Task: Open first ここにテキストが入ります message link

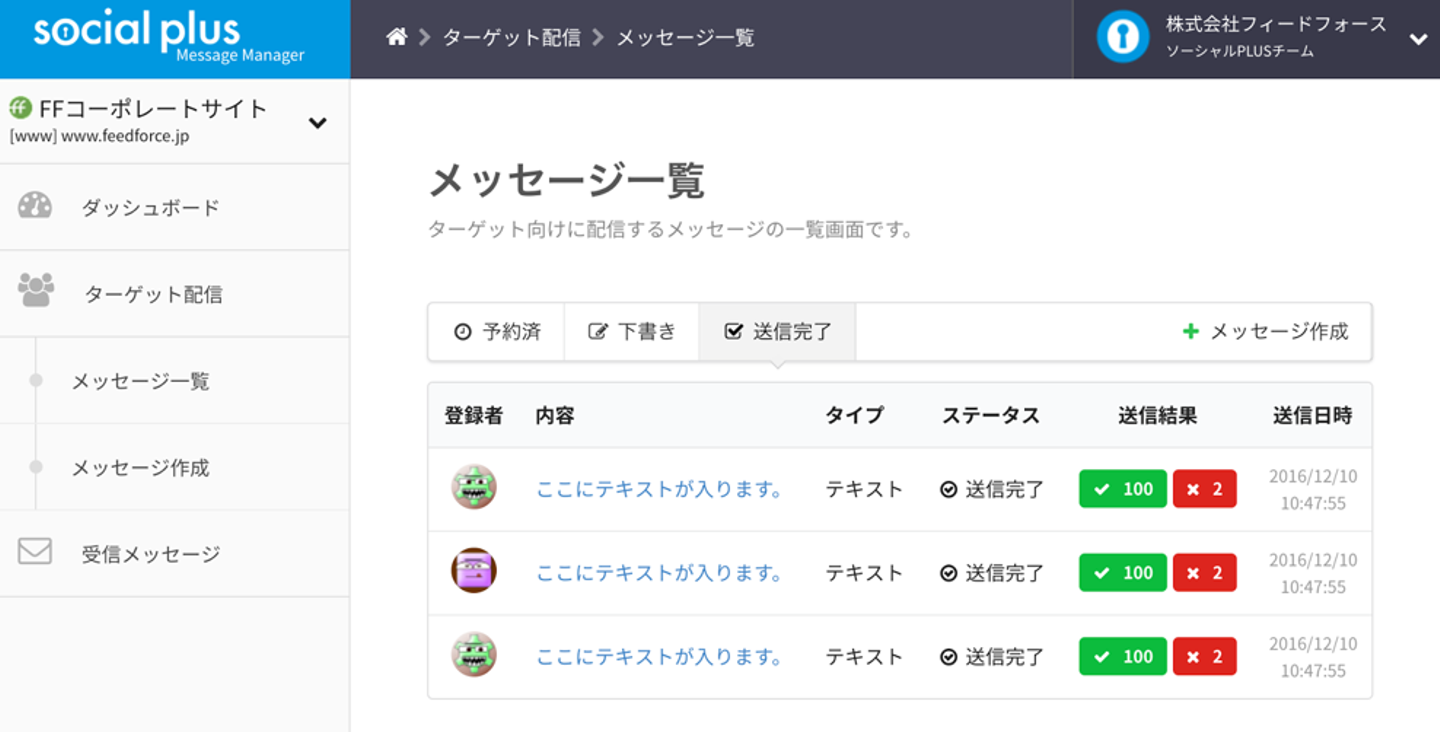Action: tap(659, 489)
